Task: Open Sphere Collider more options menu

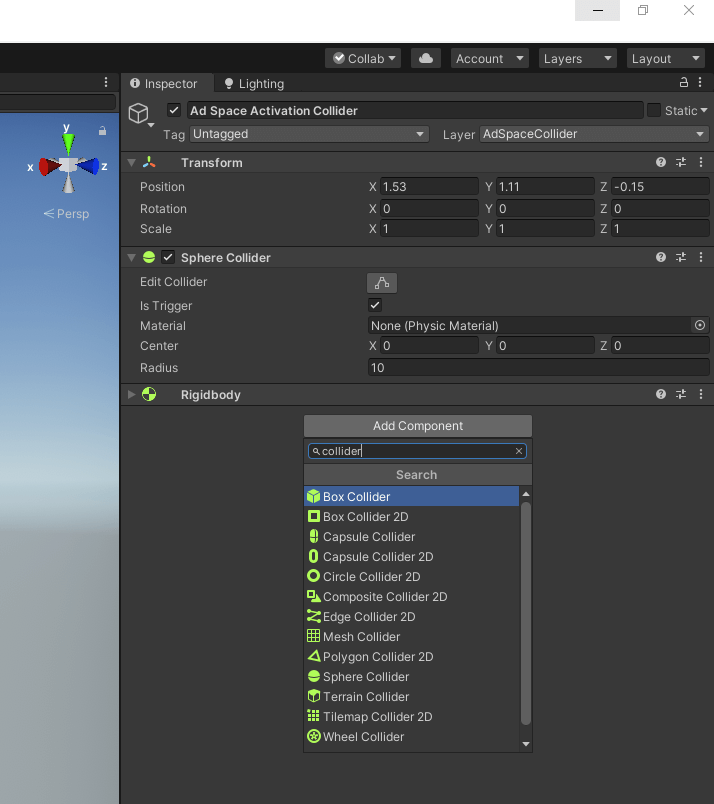Action: pos(701,257)
